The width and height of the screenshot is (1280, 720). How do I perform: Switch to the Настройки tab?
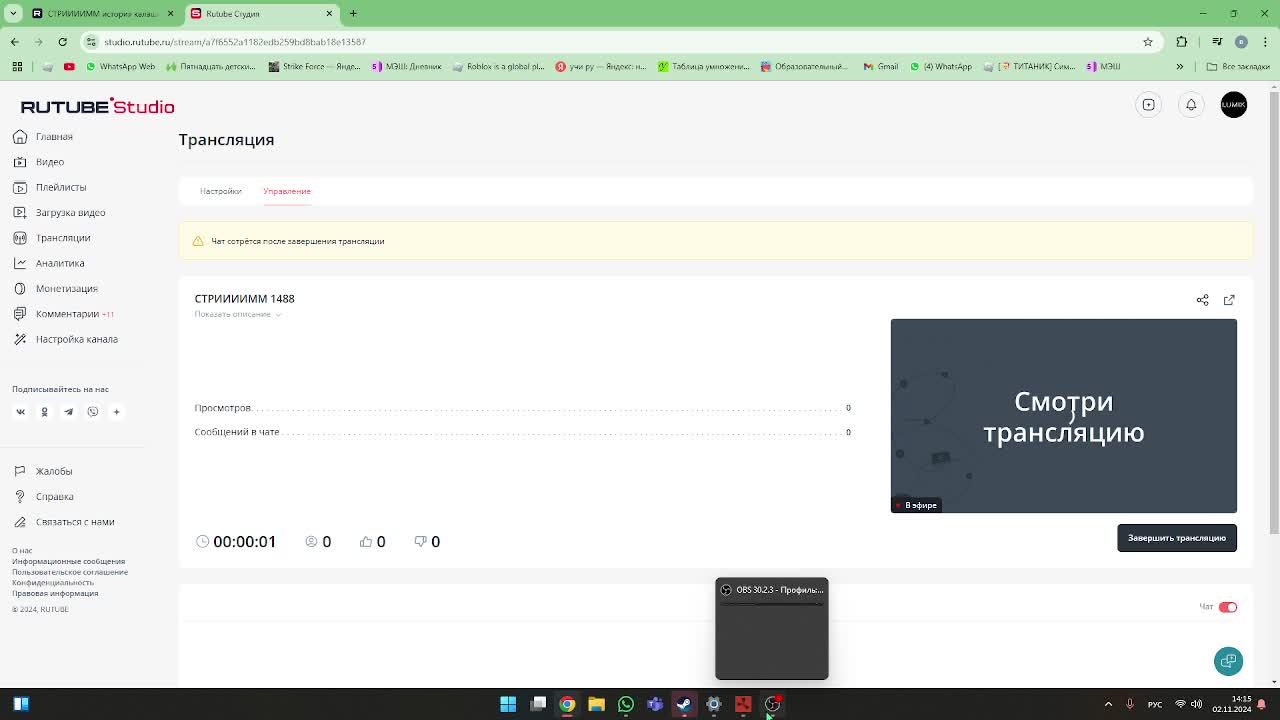pyautogui.click(x=220, y=191)
